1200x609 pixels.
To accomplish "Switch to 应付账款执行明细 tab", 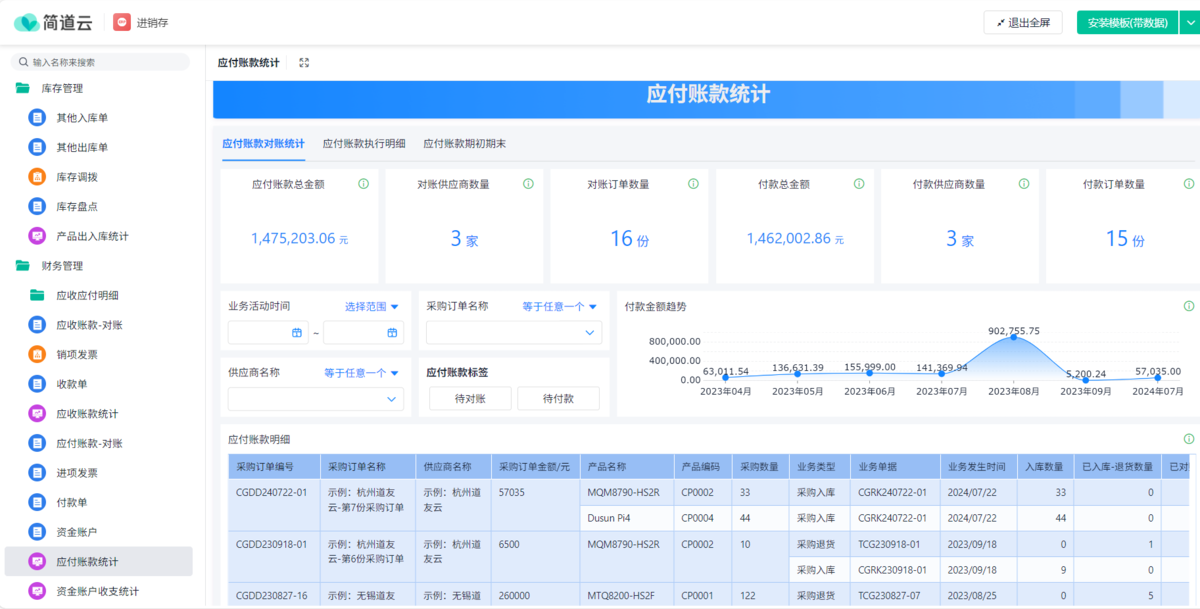I will [x=364, y=144].
